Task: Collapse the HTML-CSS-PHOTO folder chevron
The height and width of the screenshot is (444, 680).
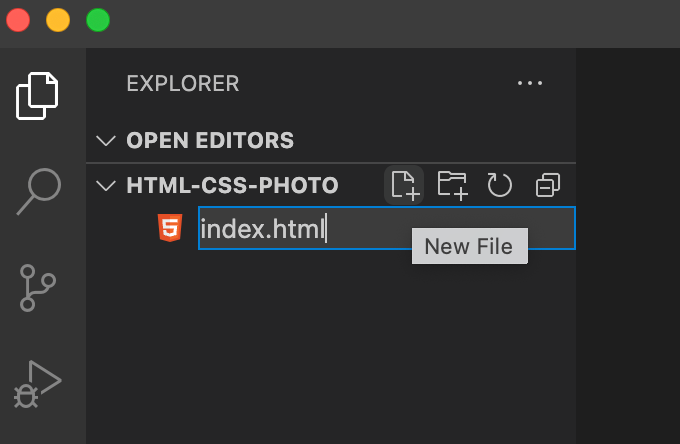Action: [106, 185]
